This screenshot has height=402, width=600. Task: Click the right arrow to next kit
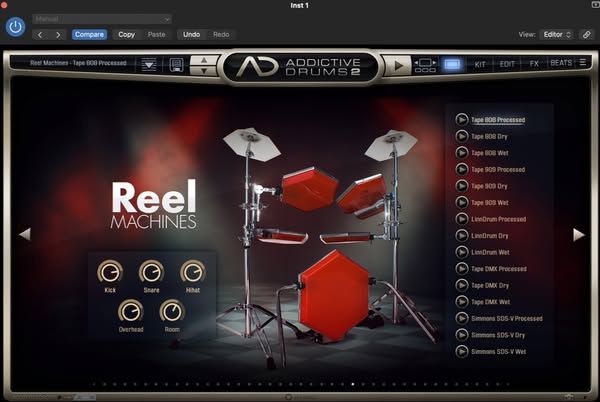click(578, 234)
